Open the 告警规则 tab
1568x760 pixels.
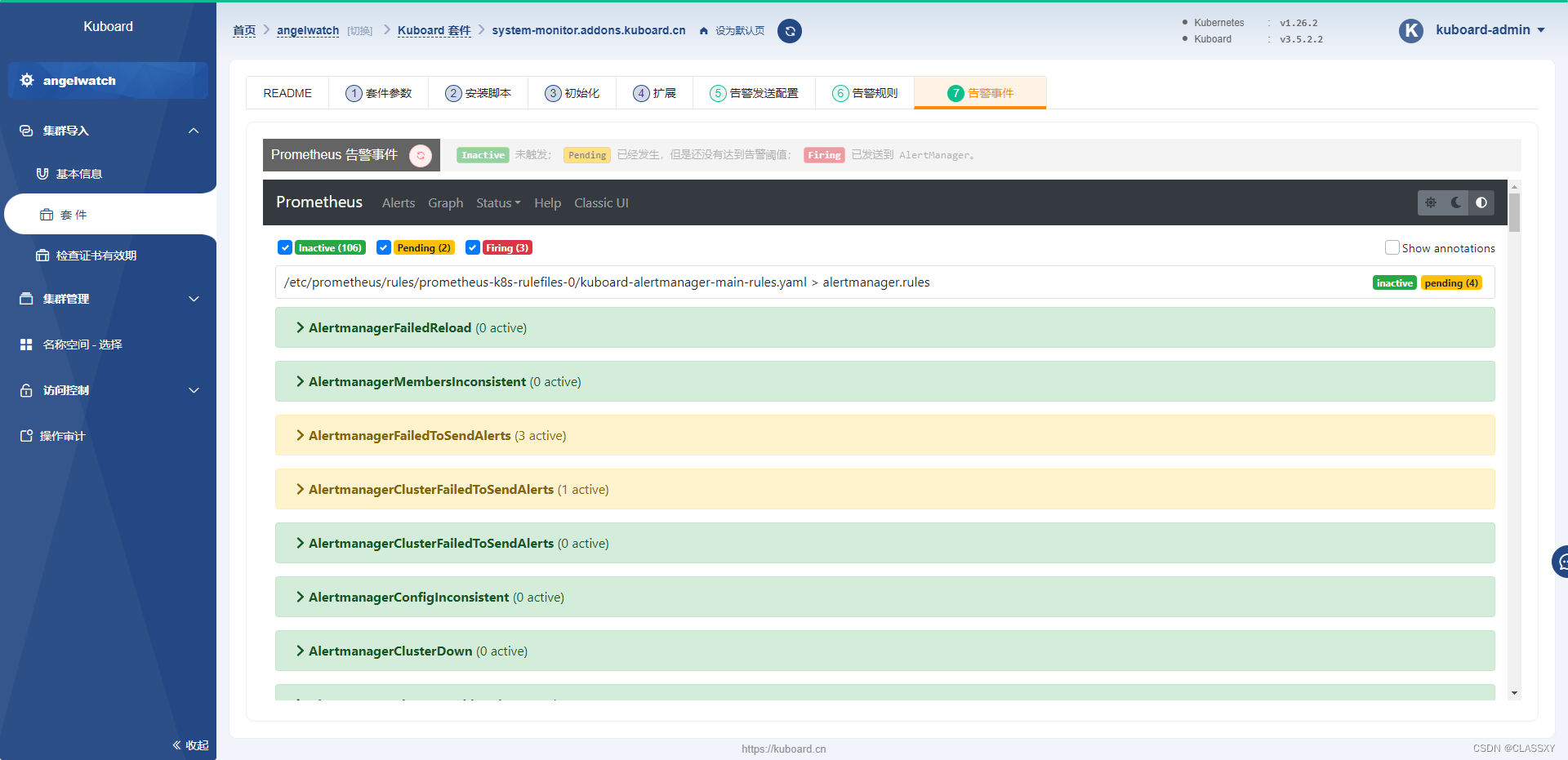[865, 93]
